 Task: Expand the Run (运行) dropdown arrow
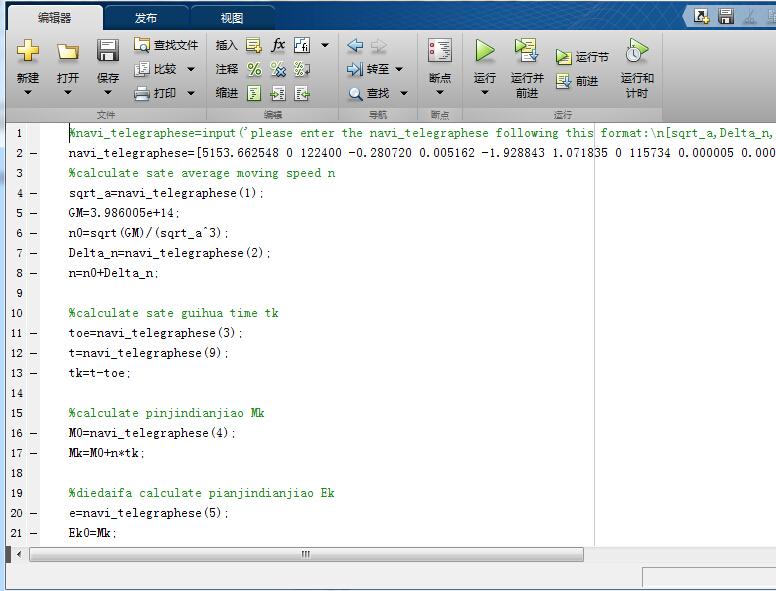pos(485,93)
